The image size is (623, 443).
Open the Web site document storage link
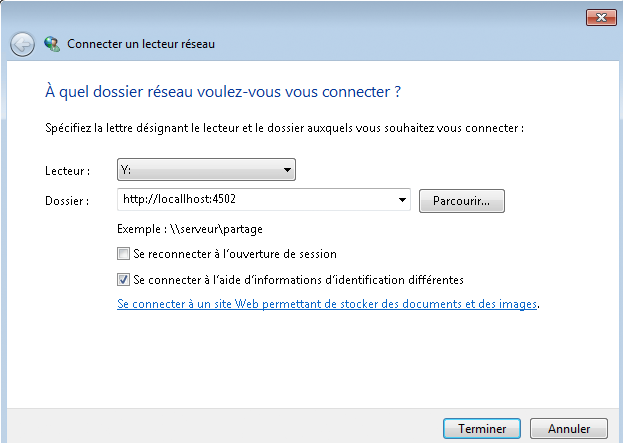327,304
